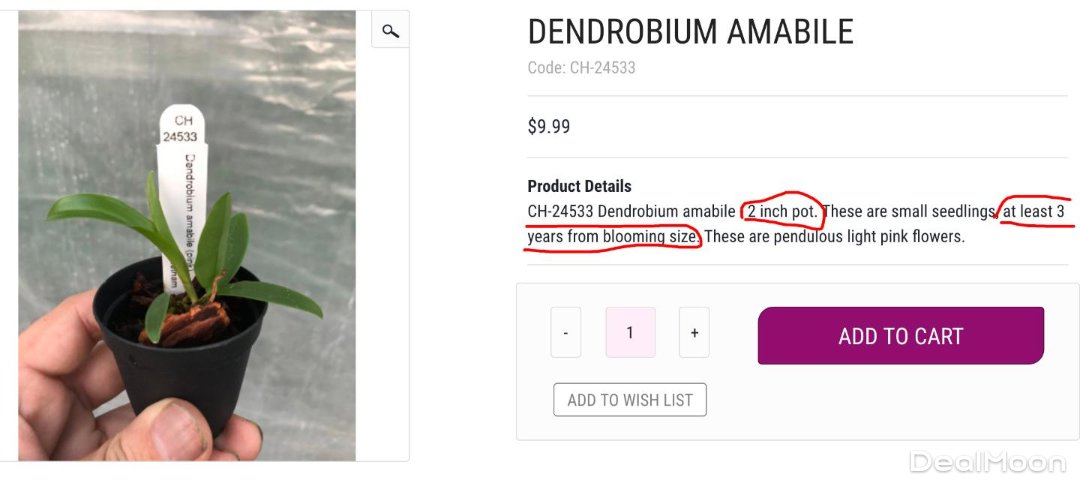The width and height of the screenshot is (1080, 486).
Task: Click the underlined "at least 3" phrase
Action: point(1034,212)
